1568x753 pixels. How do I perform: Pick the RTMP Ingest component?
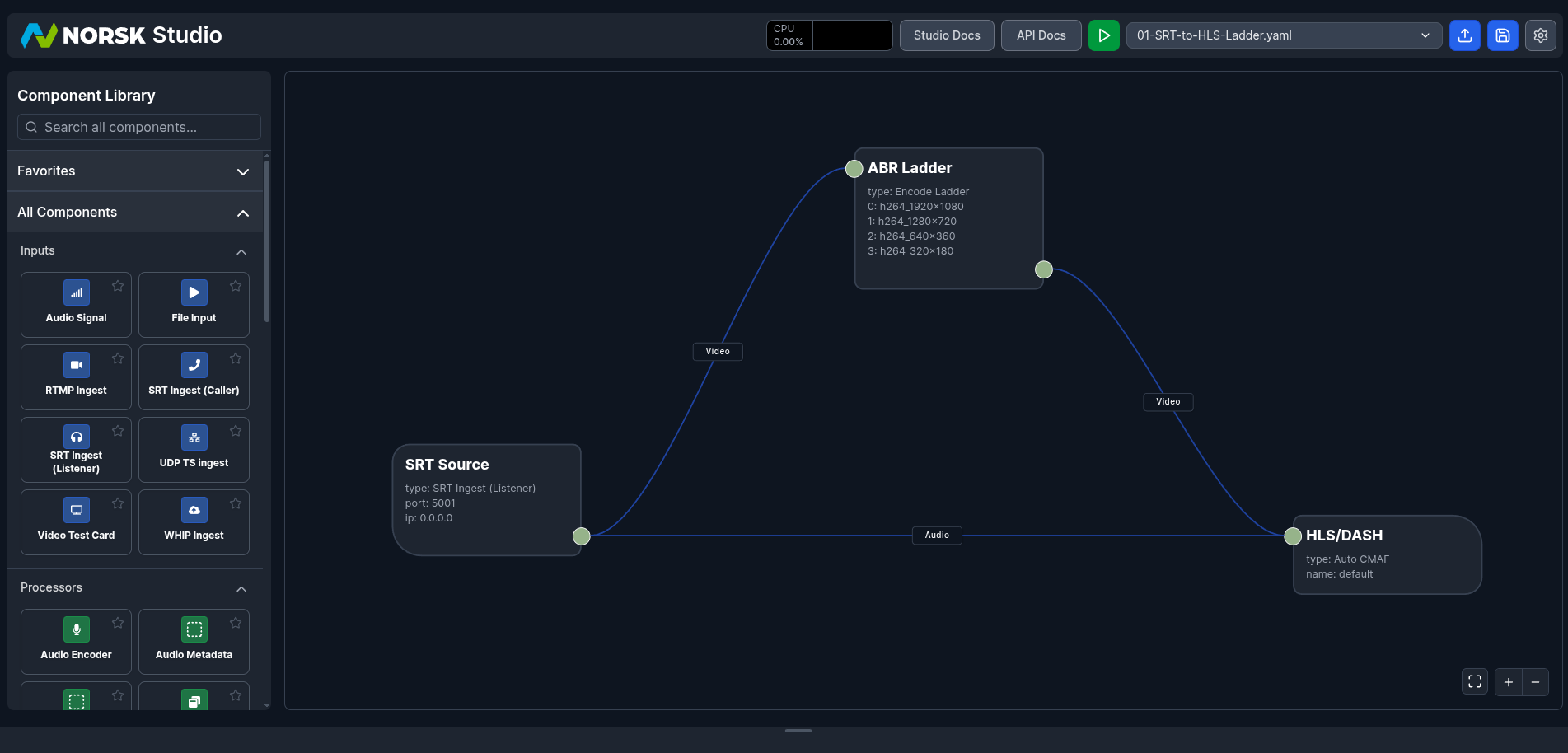[x=76, y=376]
